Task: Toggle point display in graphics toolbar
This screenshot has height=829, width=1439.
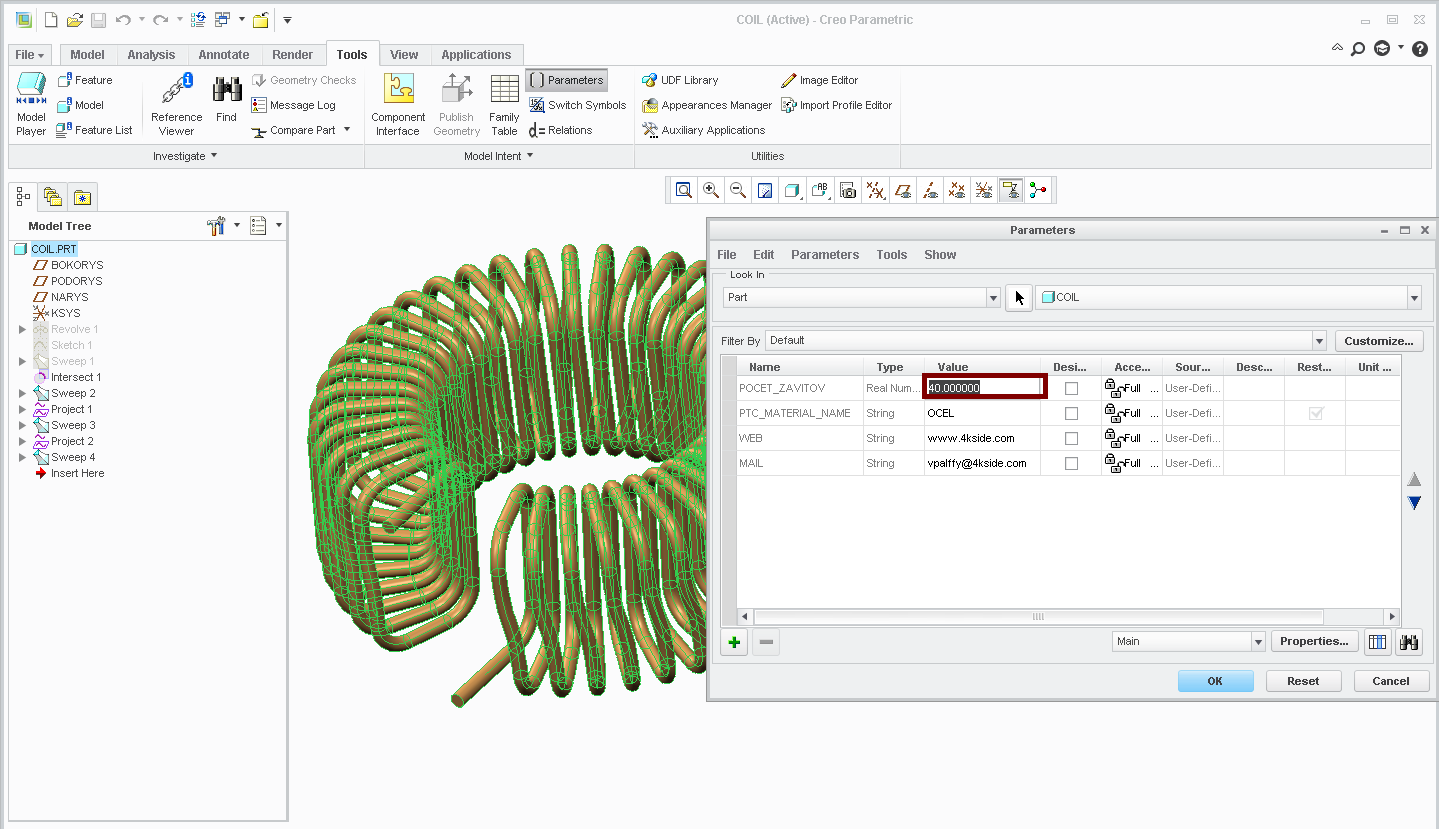Action: point(957,190)
